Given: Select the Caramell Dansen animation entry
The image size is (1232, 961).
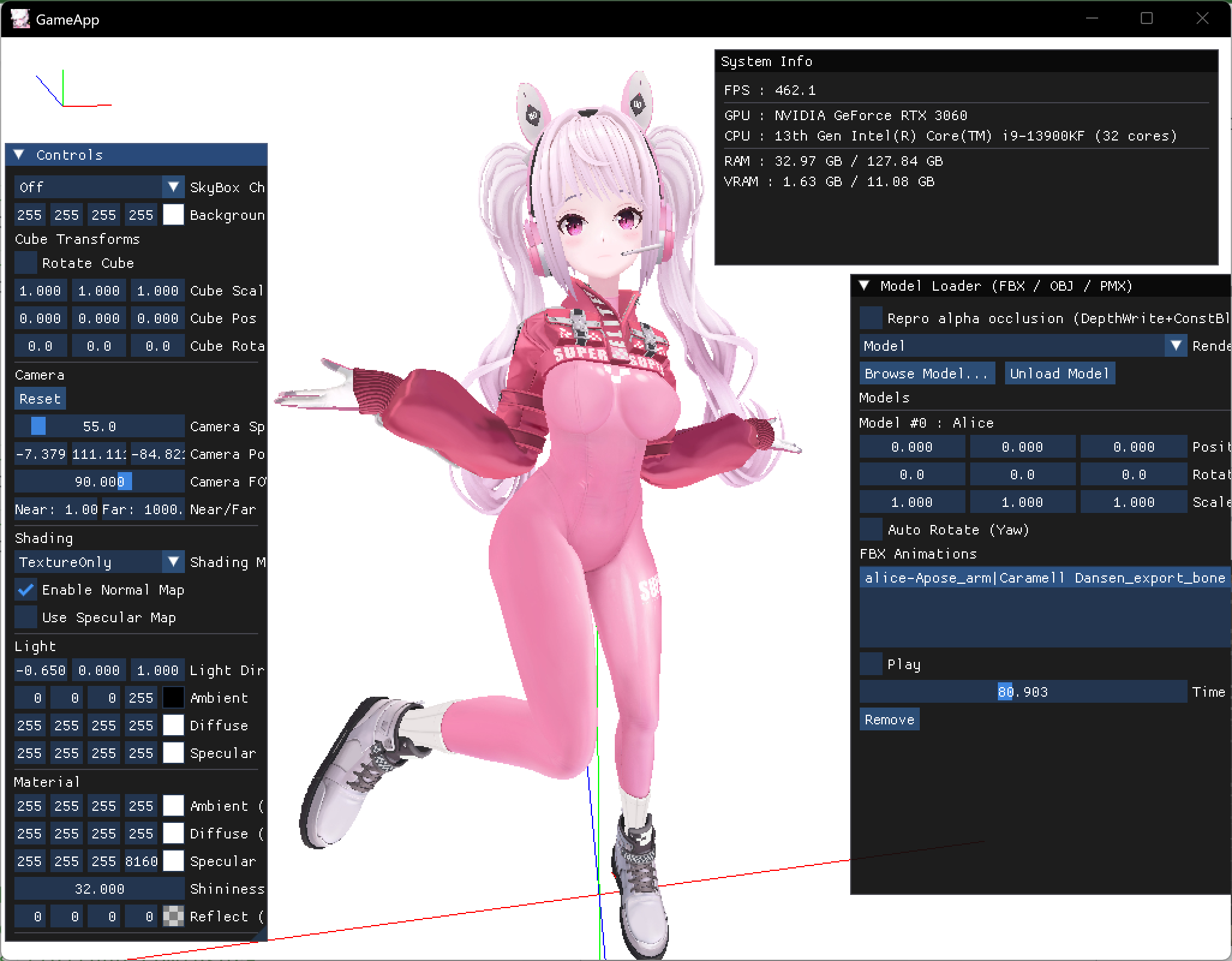Looking at the screenshot, I should click(1044, 578).
